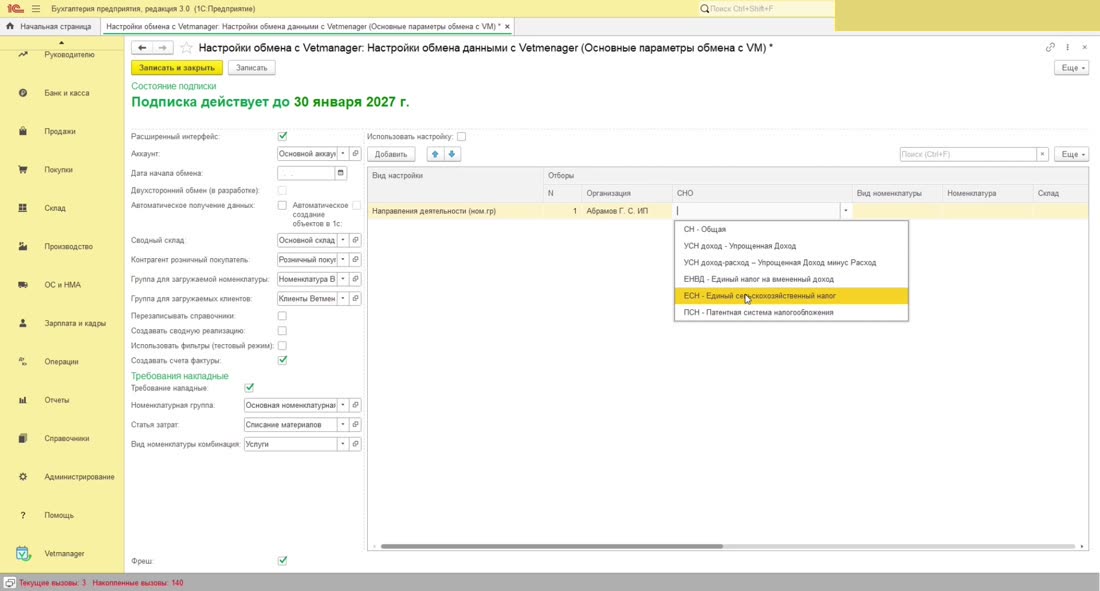The height and width of the screenshot is (591, 1100).
Task: Enable Перезаписывать справочники checkbox
Action: pyautogui.click(x=282, y=316)
